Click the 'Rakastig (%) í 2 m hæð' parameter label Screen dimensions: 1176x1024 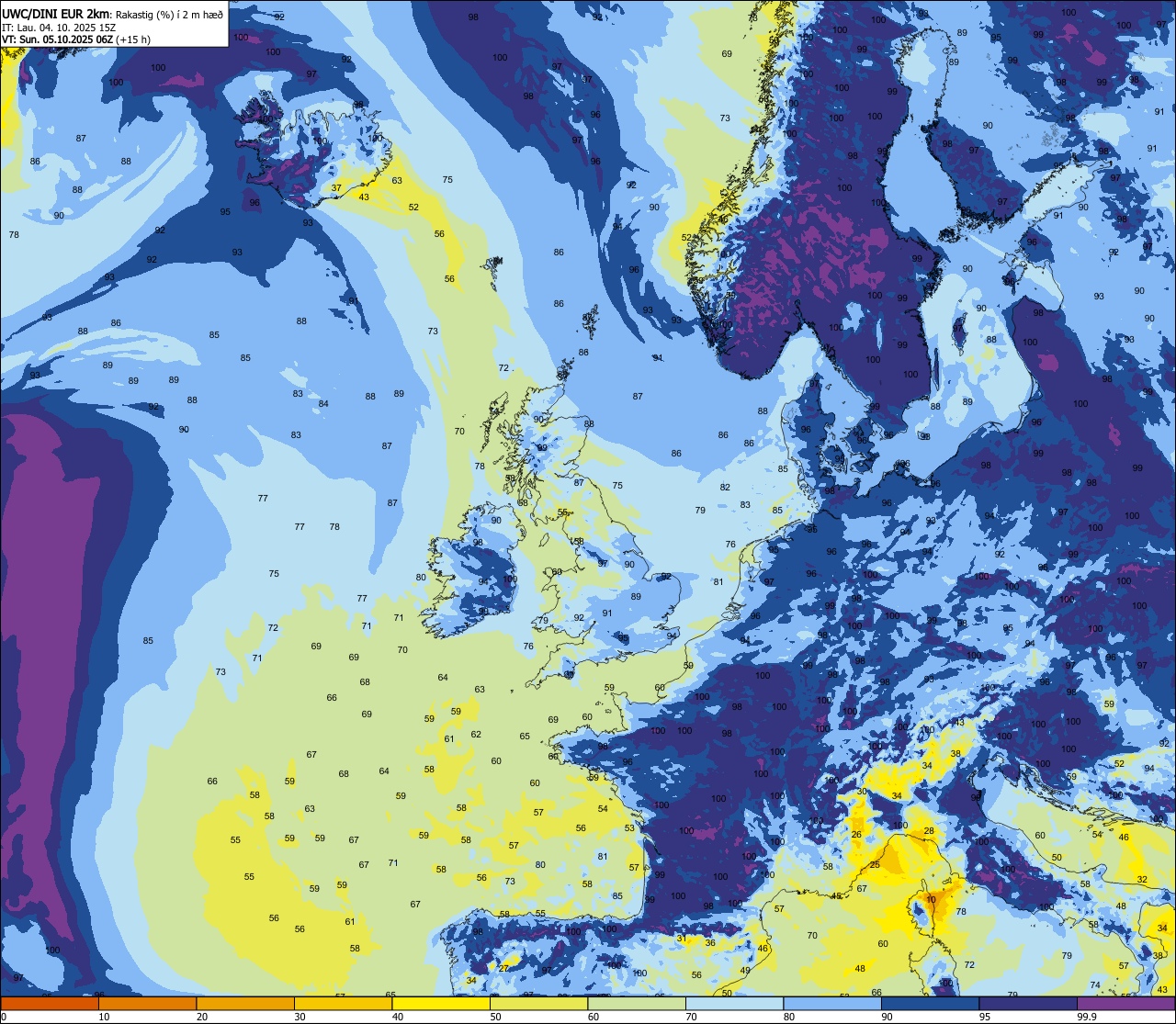point(170,14)
